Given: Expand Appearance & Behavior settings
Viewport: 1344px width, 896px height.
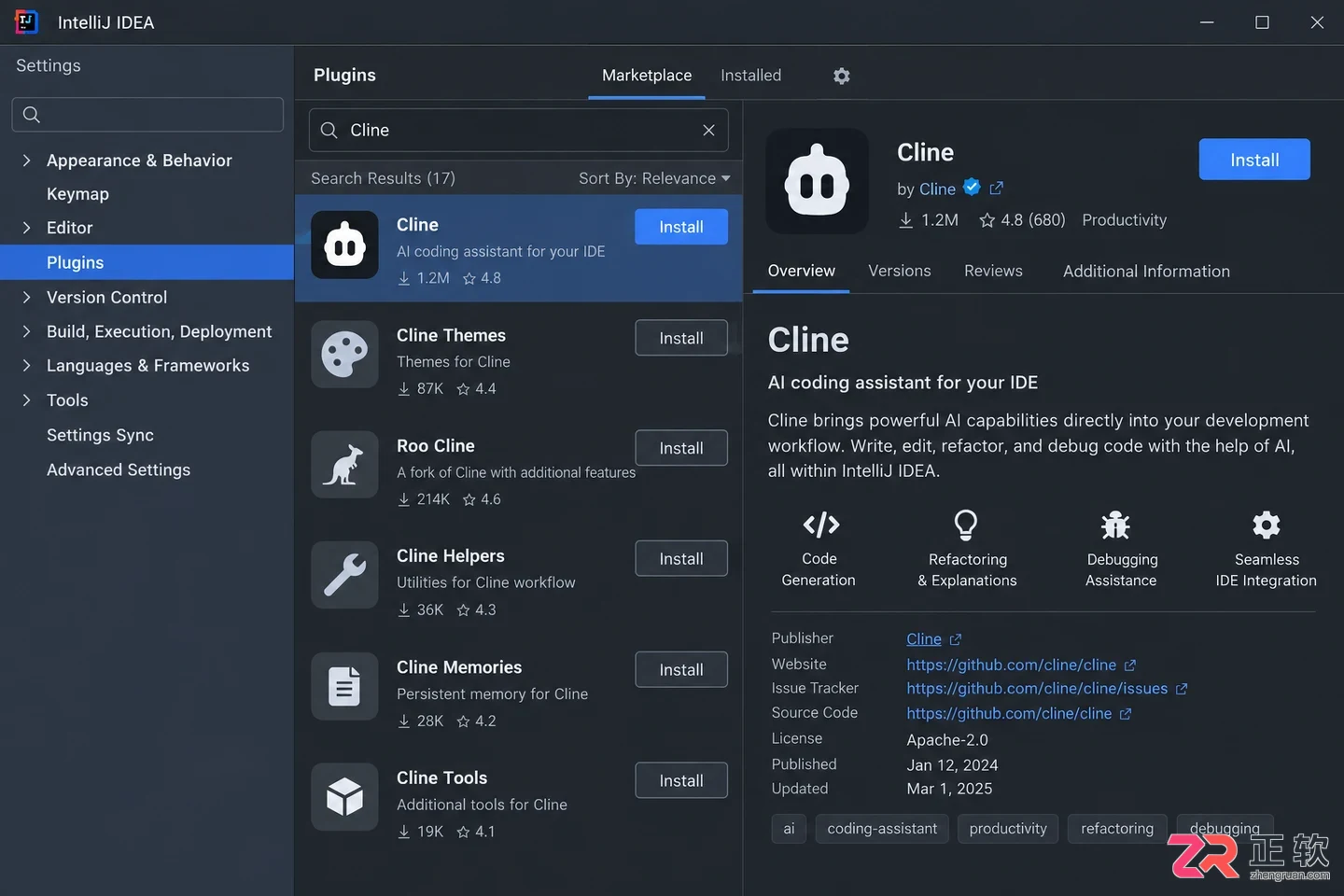Looking at the screenshot, I should pyautogui.click(x=26, y=161).
